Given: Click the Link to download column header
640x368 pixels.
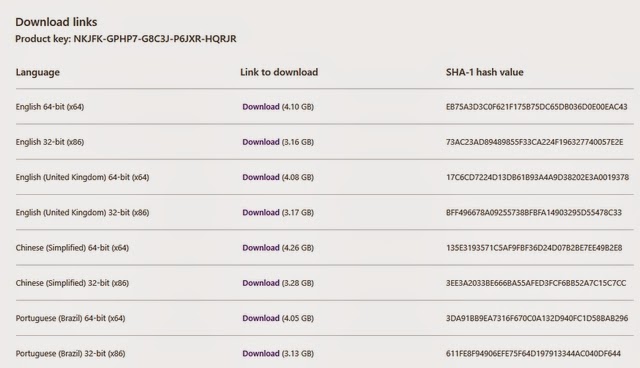Looking at the screenshot, I should click(x=279, y=72).
